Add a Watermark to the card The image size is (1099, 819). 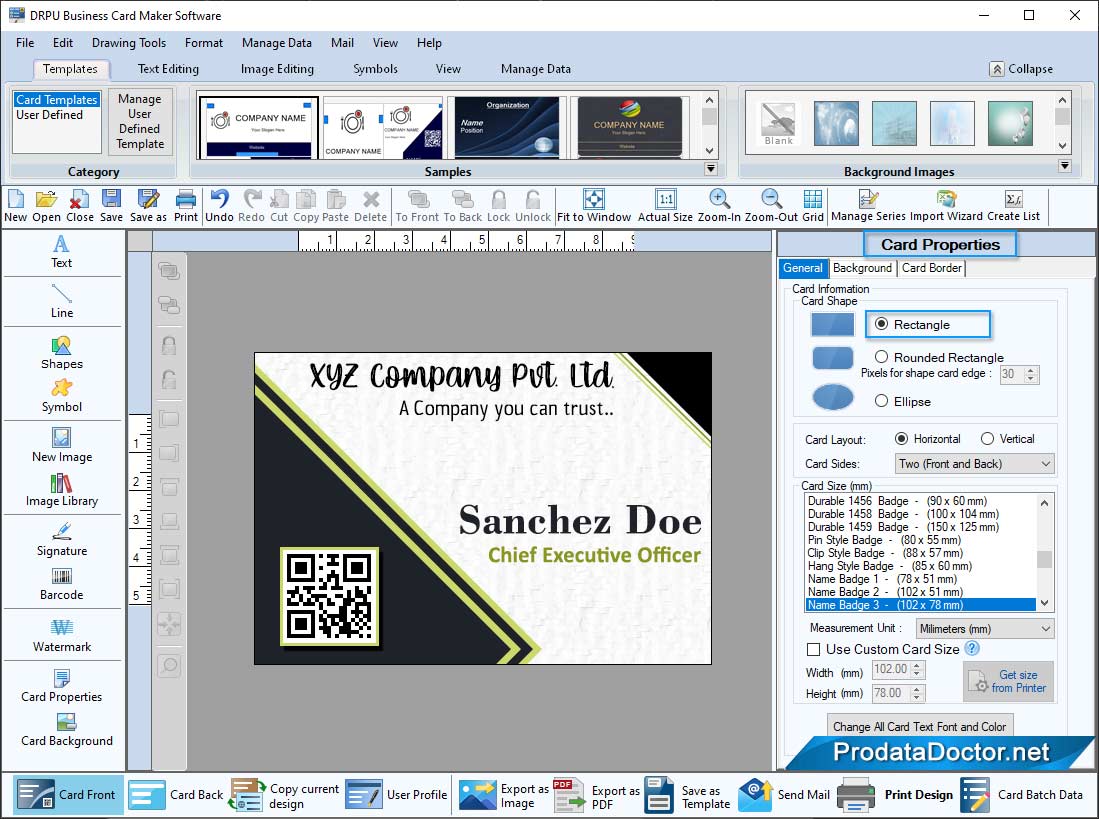click(62, 636)
